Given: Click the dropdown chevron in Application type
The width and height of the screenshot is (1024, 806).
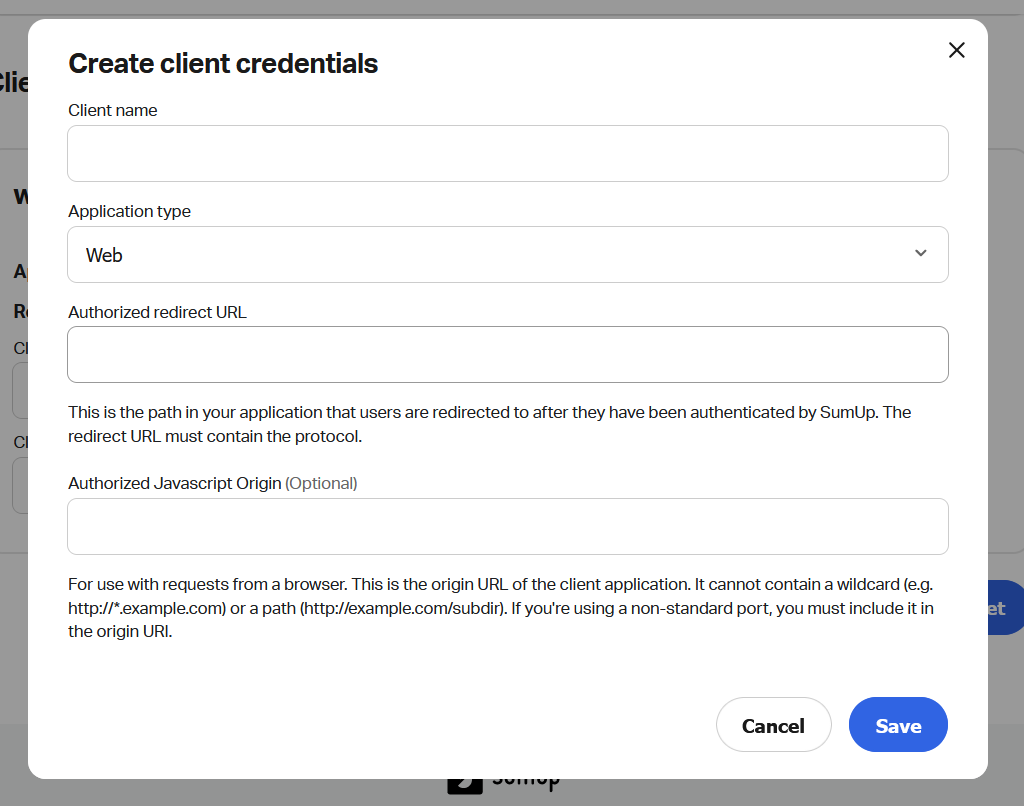Looking at the screenshot, I should point(921,254).
